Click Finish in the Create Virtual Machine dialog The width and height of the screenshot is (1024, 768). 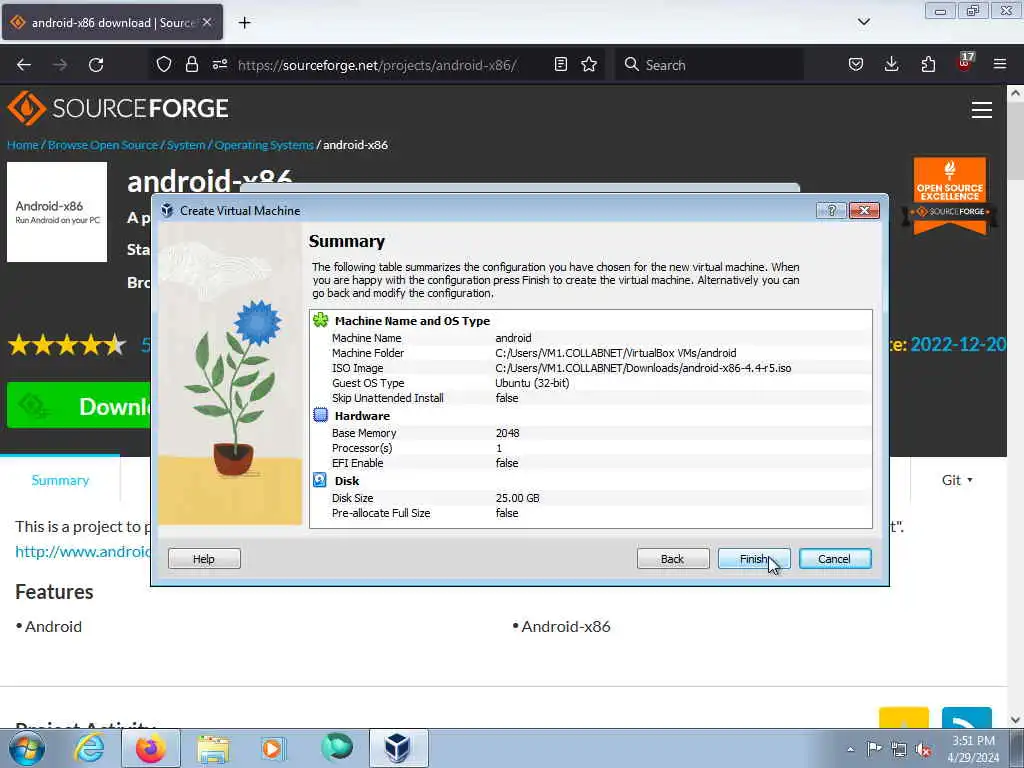[754, 559]
